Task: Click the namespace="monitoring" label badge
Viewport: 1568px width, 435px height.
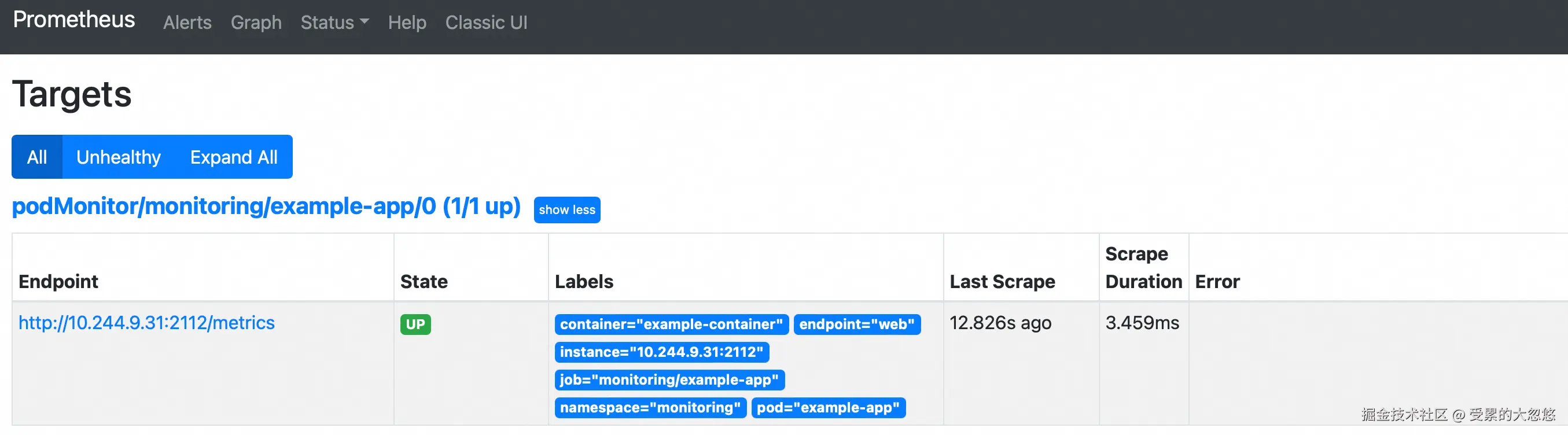Action: [x=650, y=408]
